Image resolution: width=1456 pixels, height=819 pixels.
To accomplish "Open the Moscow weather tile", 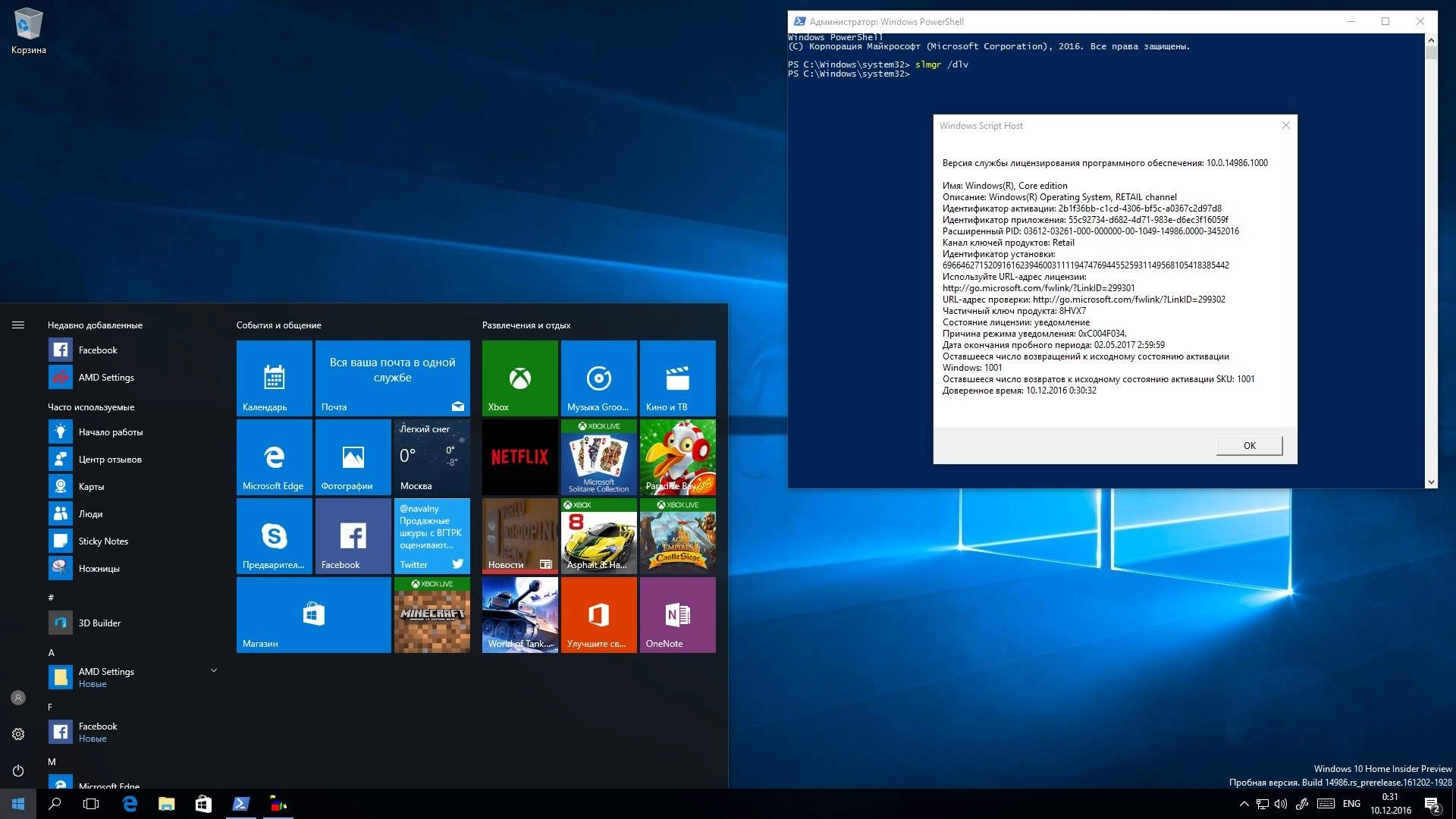I will tap(432, 457).
